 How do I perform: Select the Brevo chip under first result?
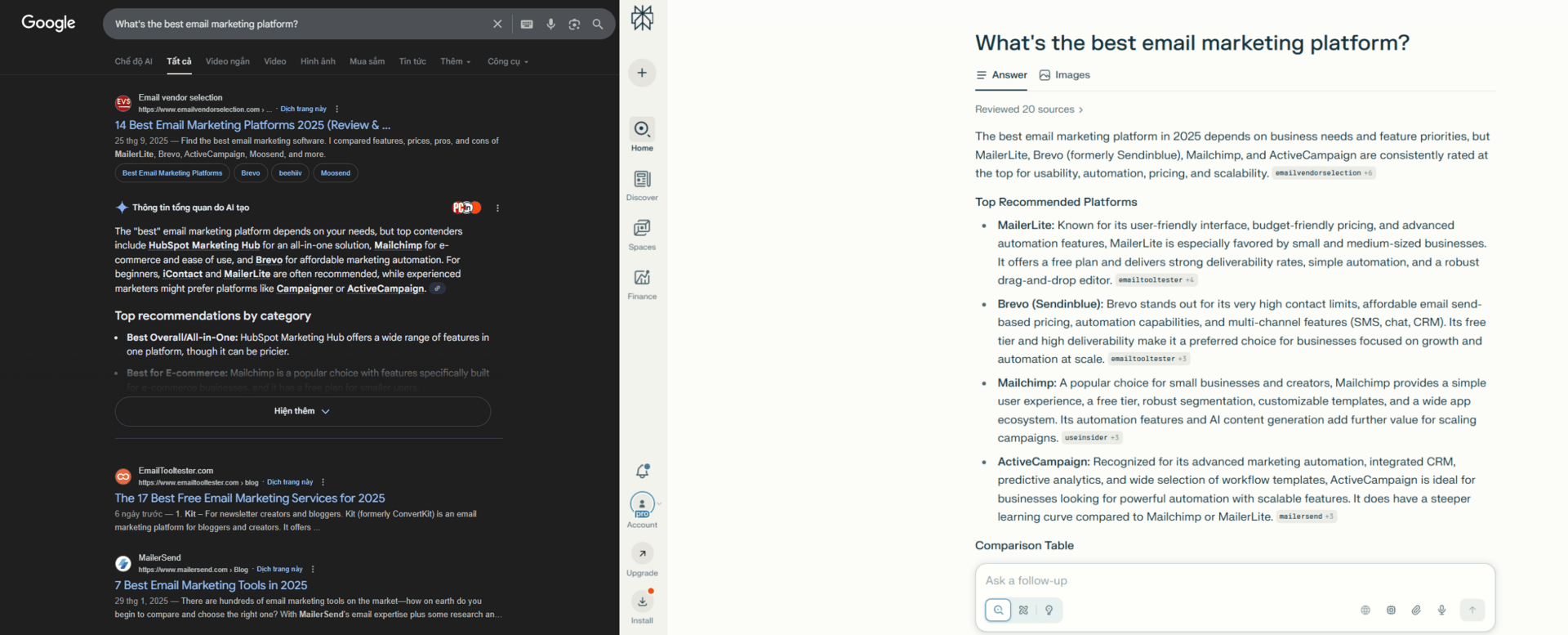pyautogui.click(x=251, y=173)
